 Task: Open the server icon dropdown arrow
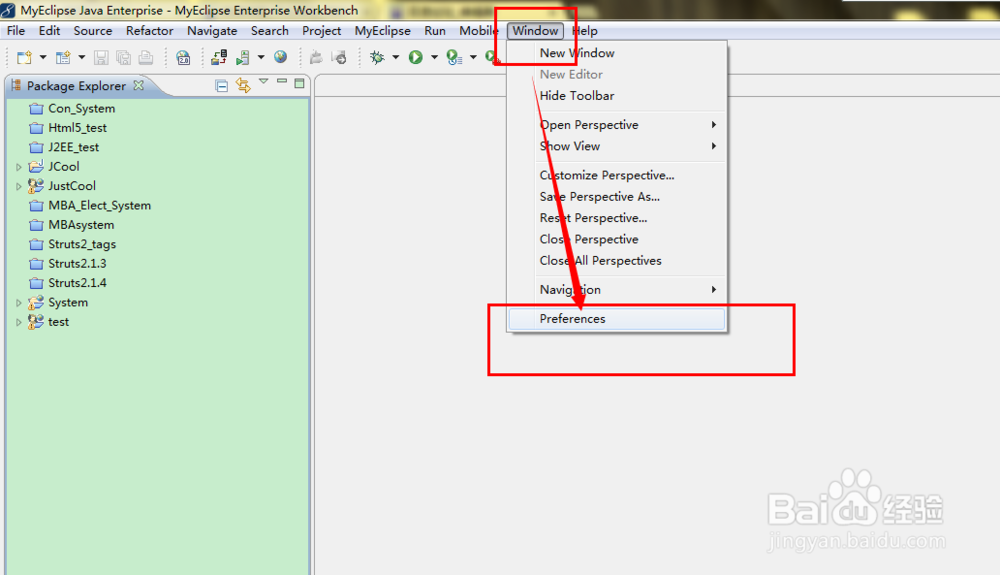coord(261,57)
